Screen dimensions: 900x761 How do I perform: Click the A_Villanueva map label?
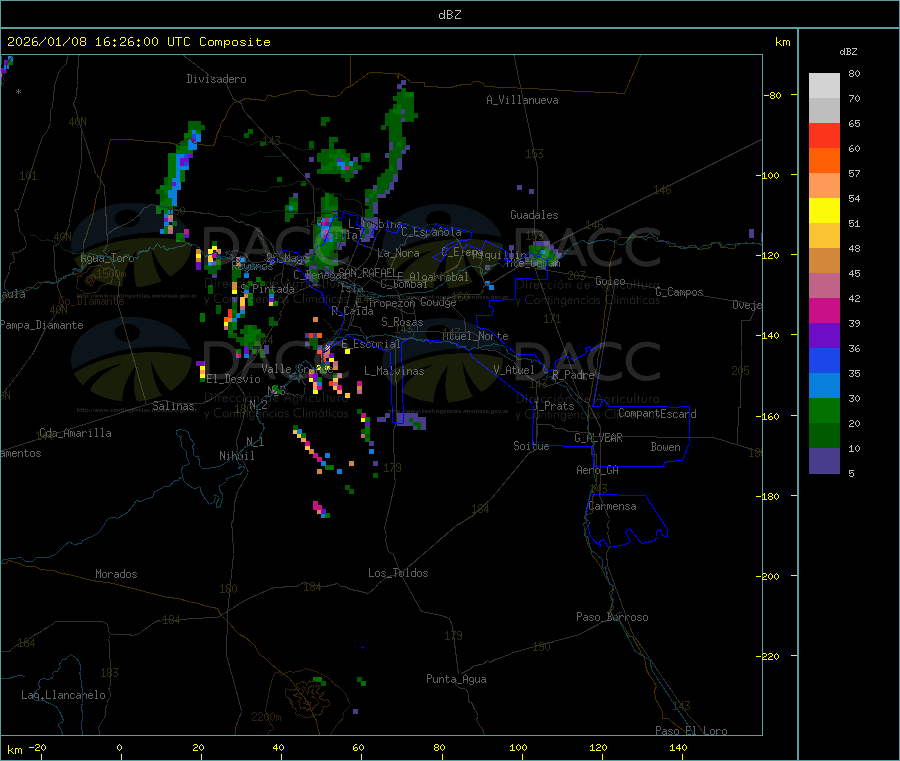click(522, 100)
